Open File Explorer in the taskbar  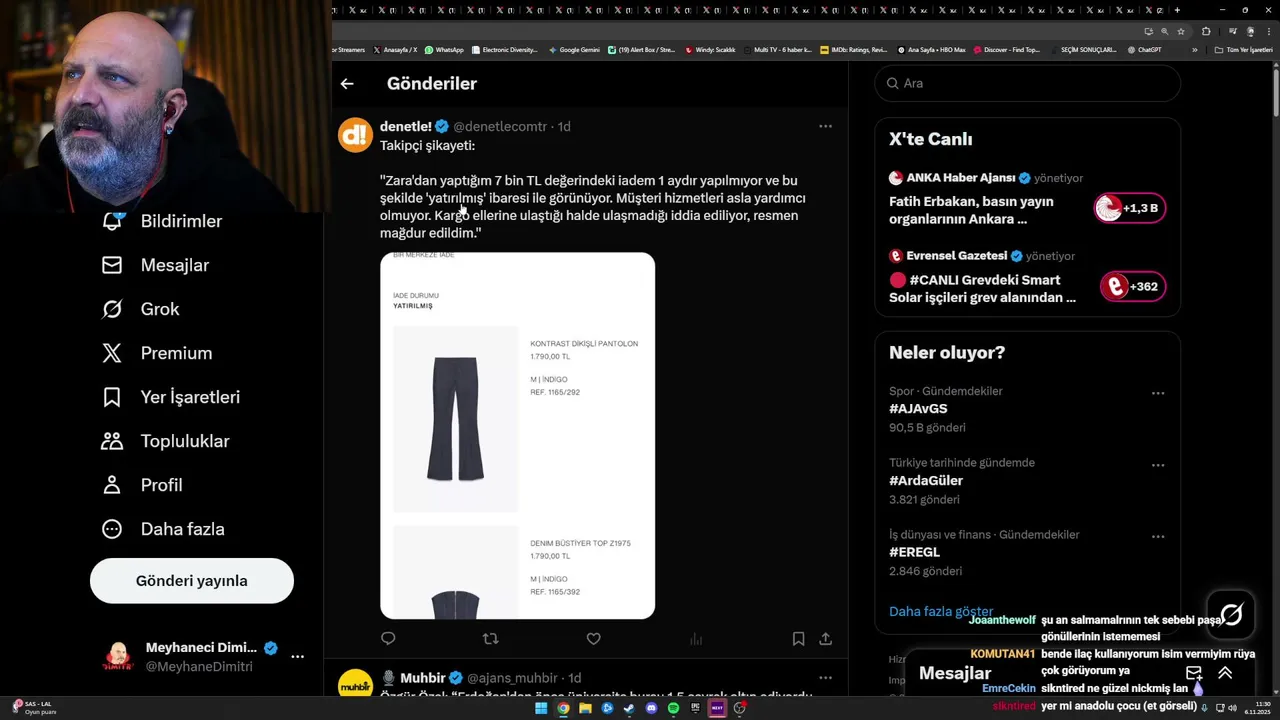point(585,708)
